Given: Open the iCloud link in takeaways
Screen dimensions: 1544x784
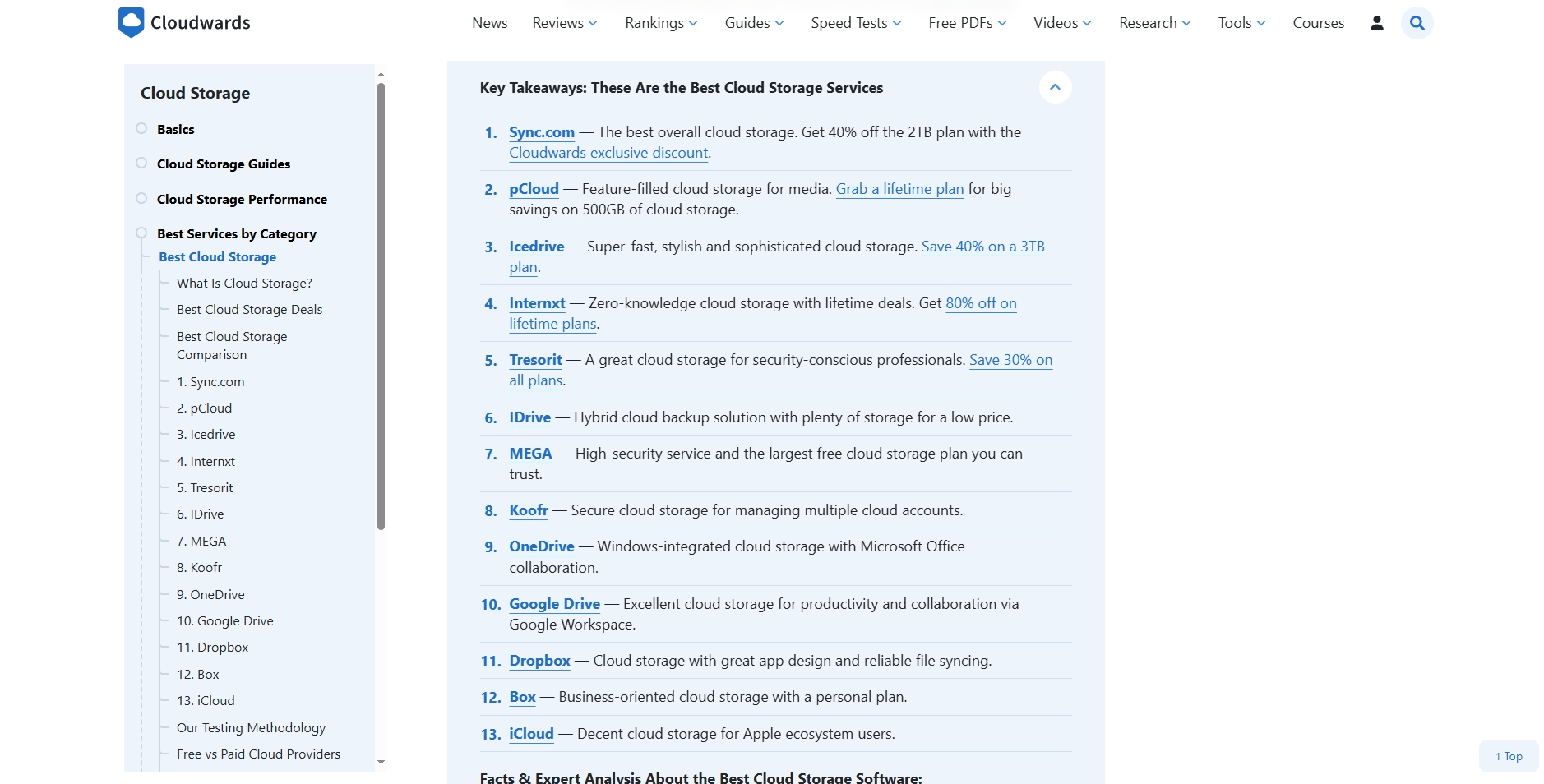Looking at the screenshot, I should tap(531, 734).
